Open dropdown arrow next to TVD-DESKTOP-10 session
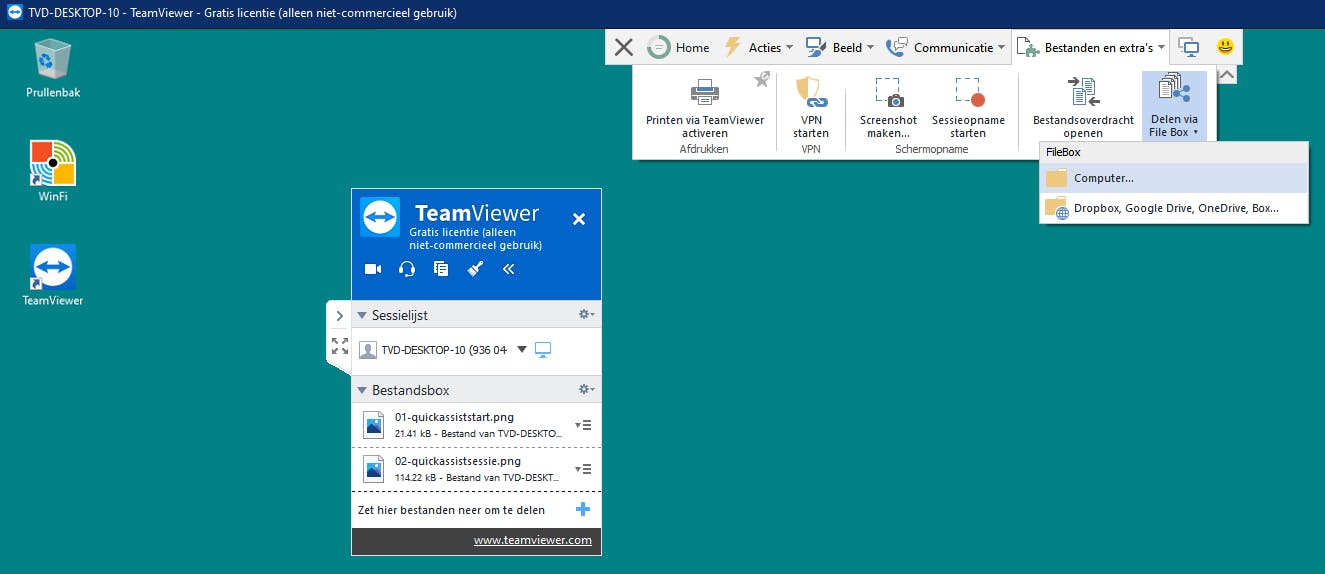The height and width of the screenshot is (574, 1325). pos(521,350)
